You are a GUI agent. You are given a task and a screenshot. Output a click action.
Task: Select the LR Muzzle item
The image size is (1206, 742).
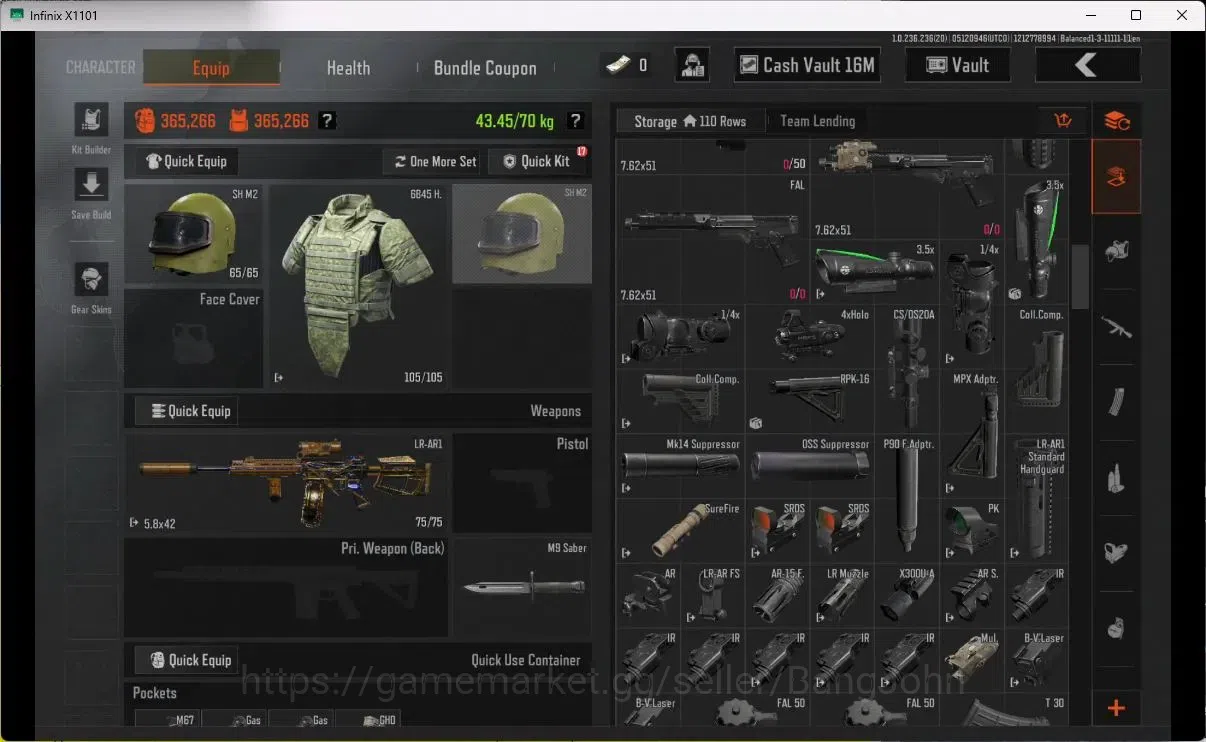pos(841,595)
